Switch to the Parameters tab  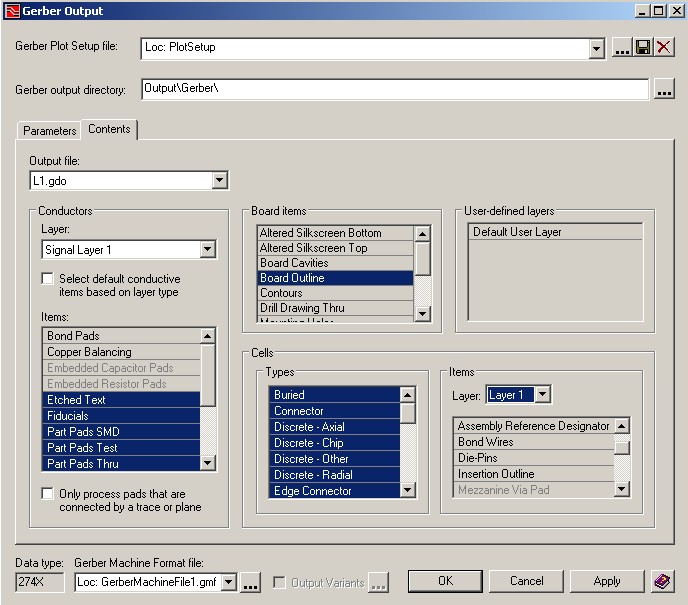pyautogui.click(x=49, y=131)
